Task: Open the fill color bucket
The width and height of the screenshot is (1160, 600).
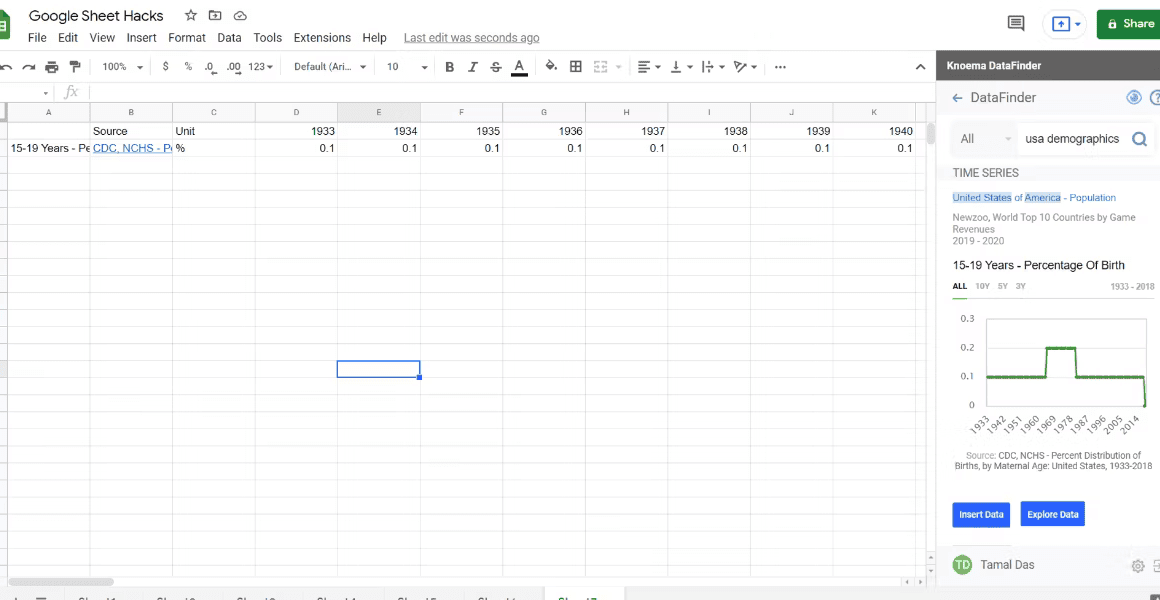Action: [551, 67]
